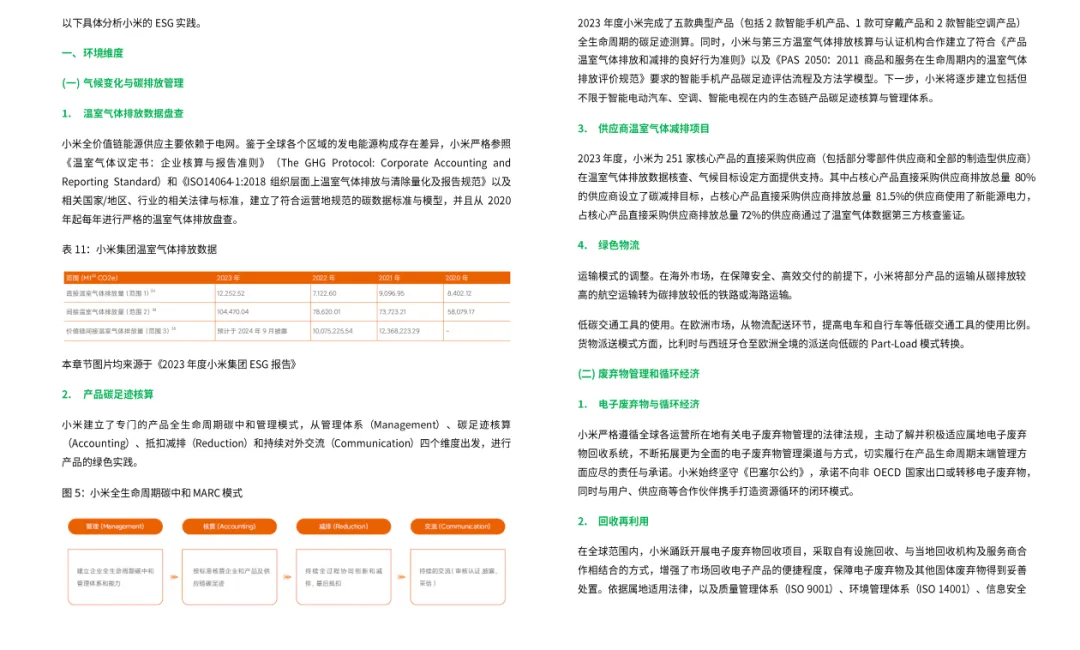The width and height of the screenshot is (1080, 650).
Task: Click the orange "Communication" pill label
Action: [x=457, y=527]
